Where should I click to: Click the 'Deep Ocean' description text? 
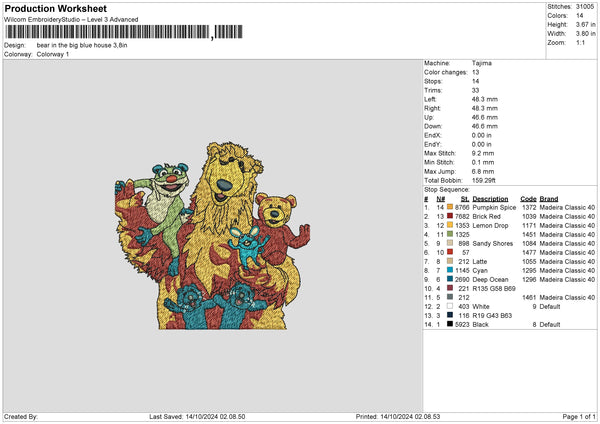point(490,279)
